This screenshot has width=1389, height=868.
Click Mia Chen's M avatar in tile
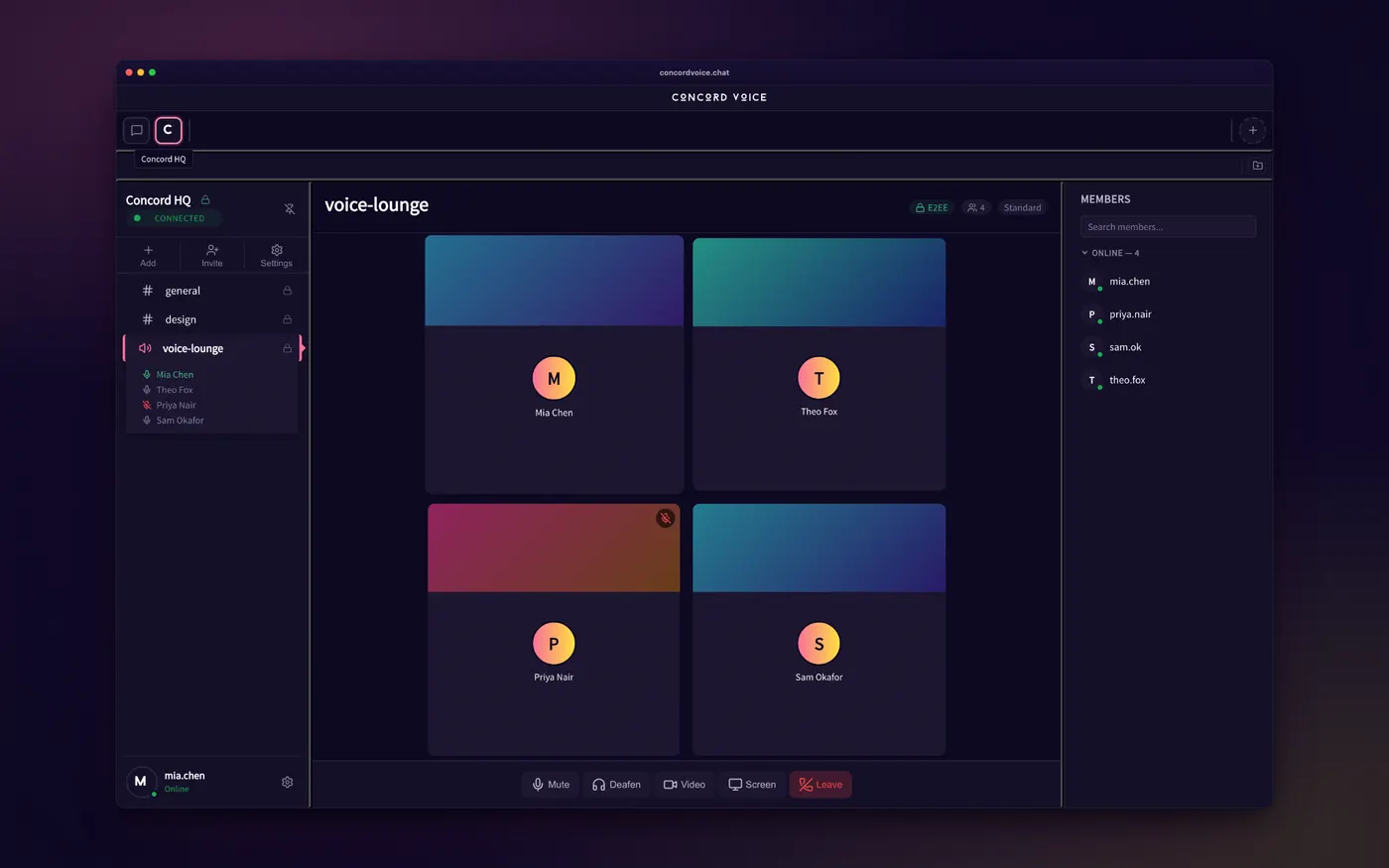554,378
